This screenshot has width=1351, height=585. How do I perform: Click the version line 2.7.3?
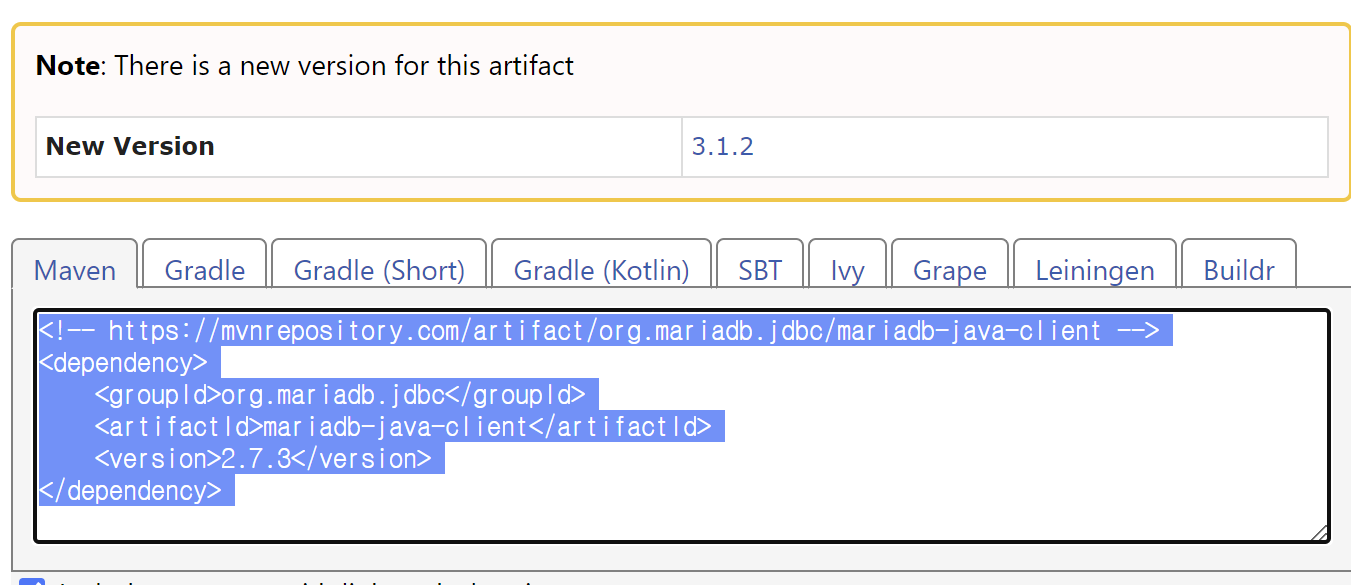tap(263, 459)
